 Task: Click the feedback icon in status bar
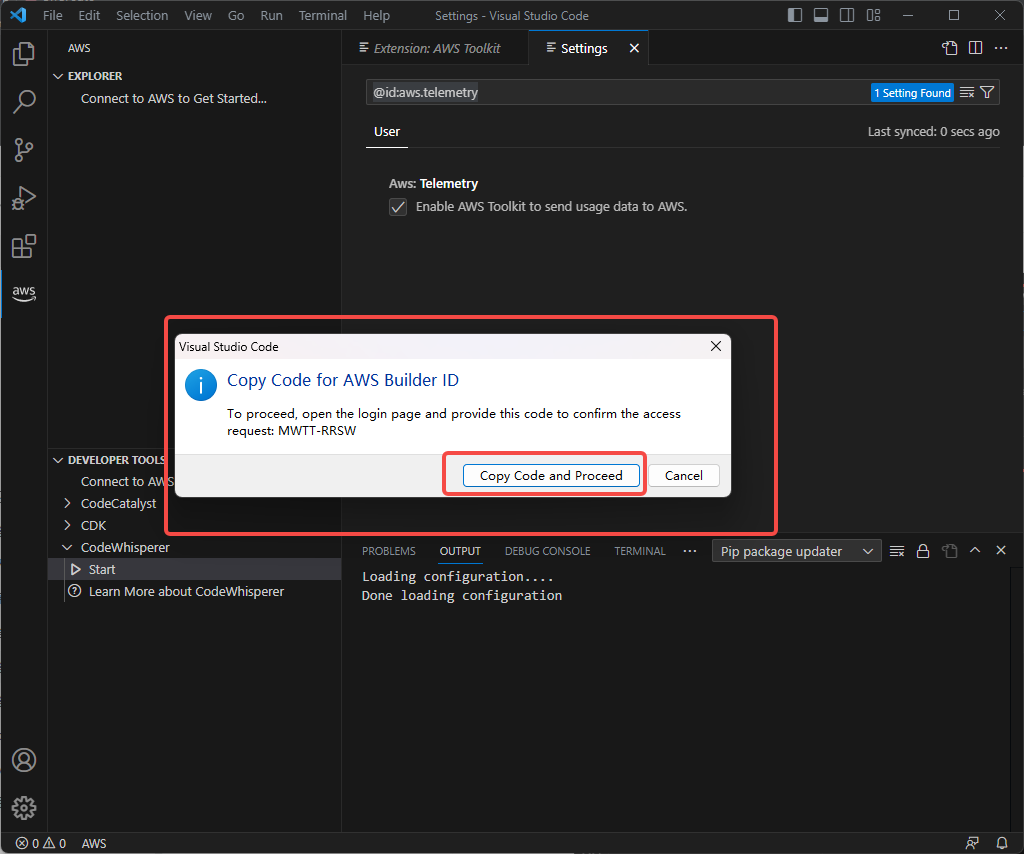(x=972, y=843)
